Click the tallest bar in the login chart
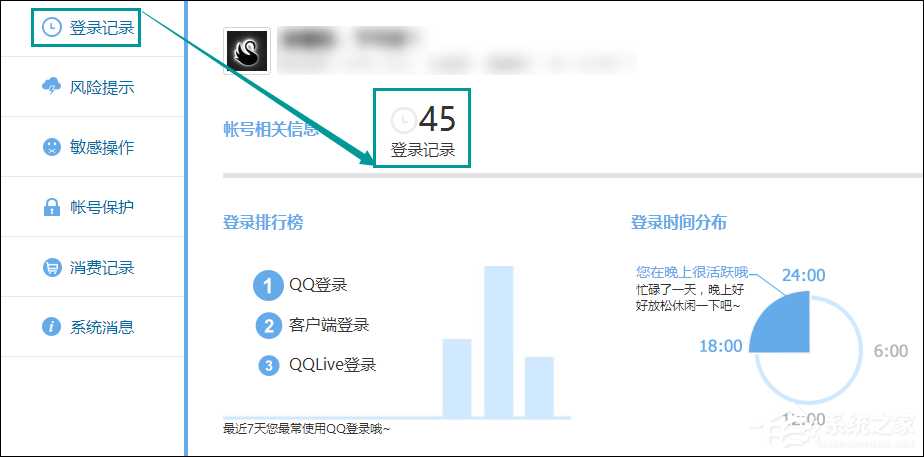Viewport: 924px width, 457px height. tap(499, 342)
